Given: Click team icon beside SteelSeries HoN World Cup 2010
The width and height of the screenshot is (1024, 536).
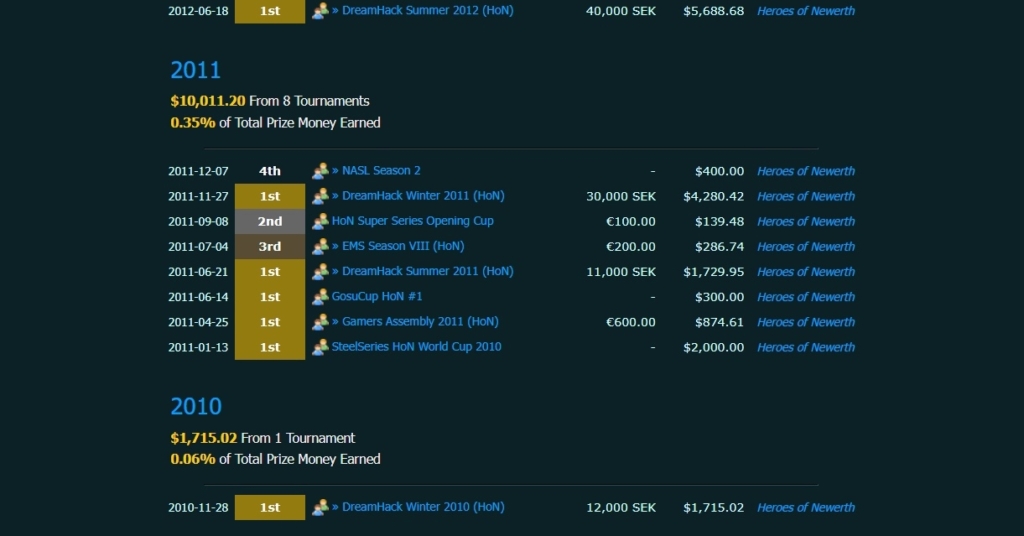Looking at the screenshot, I should pos(320,347).
